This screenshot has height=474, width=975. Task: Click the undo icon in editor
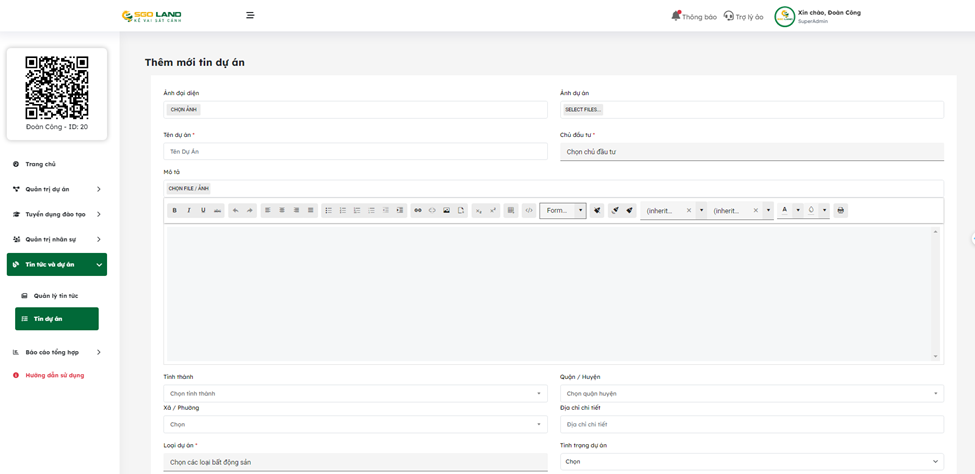pos(236,211)
